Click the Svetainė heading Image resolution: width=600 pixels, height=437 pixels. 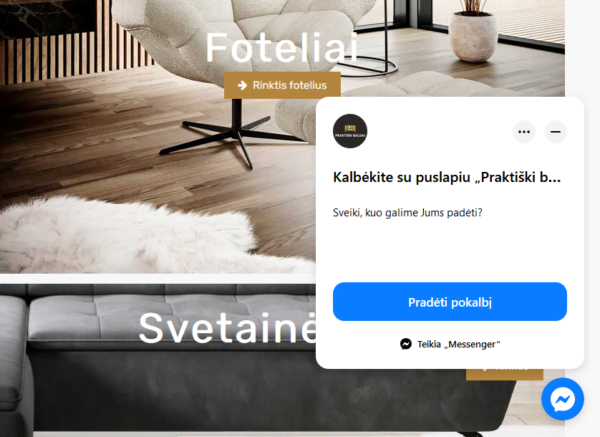pyautogui.click(x=228, y=328)
